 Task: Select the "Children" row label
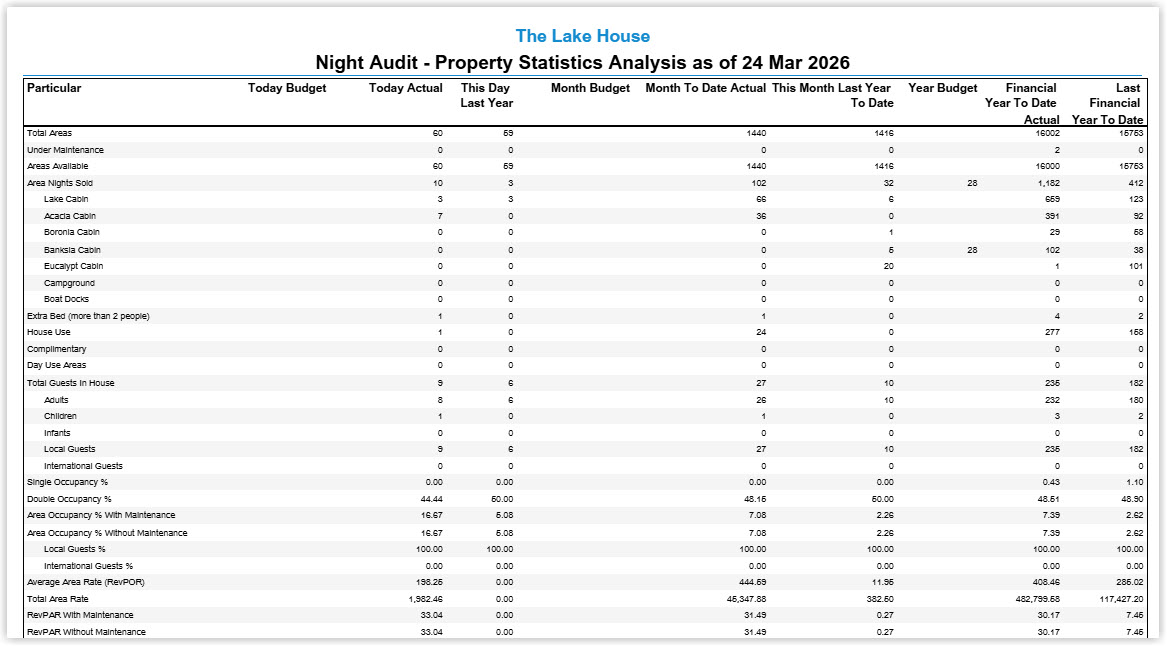click(60, 416)
